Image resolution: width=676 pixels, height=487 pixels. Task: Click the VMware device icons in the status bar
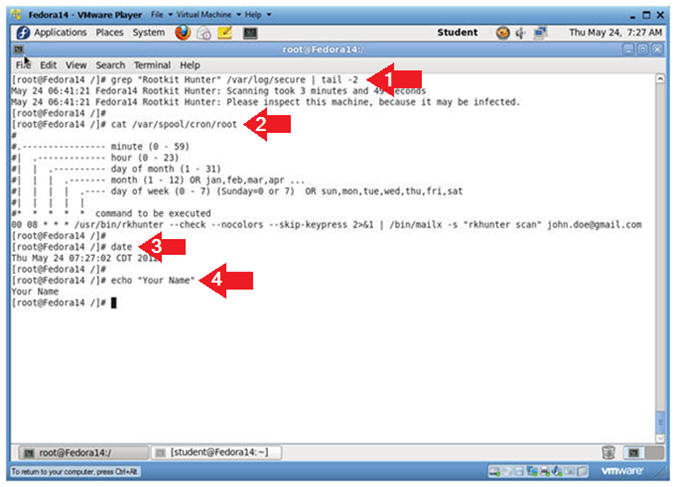[538, 471]
